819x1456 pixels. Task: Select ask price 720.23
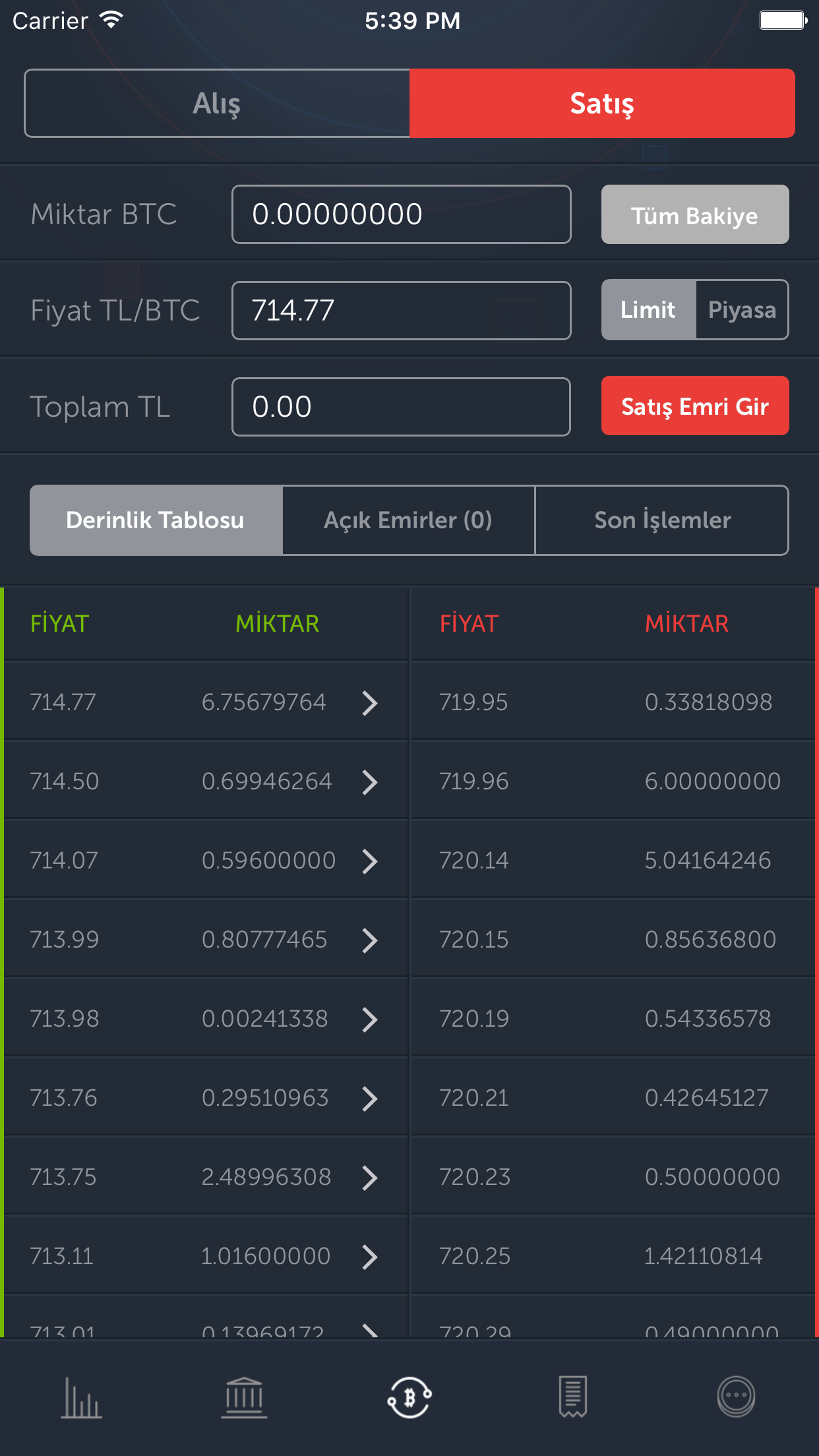click(475, 1177)
